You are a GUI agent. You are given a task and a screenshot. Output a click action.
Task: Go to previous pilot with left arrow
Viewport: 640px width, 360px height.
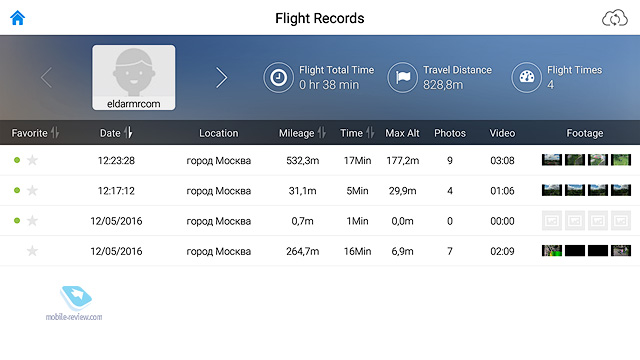pyautogui.click(x=47, y=78)
